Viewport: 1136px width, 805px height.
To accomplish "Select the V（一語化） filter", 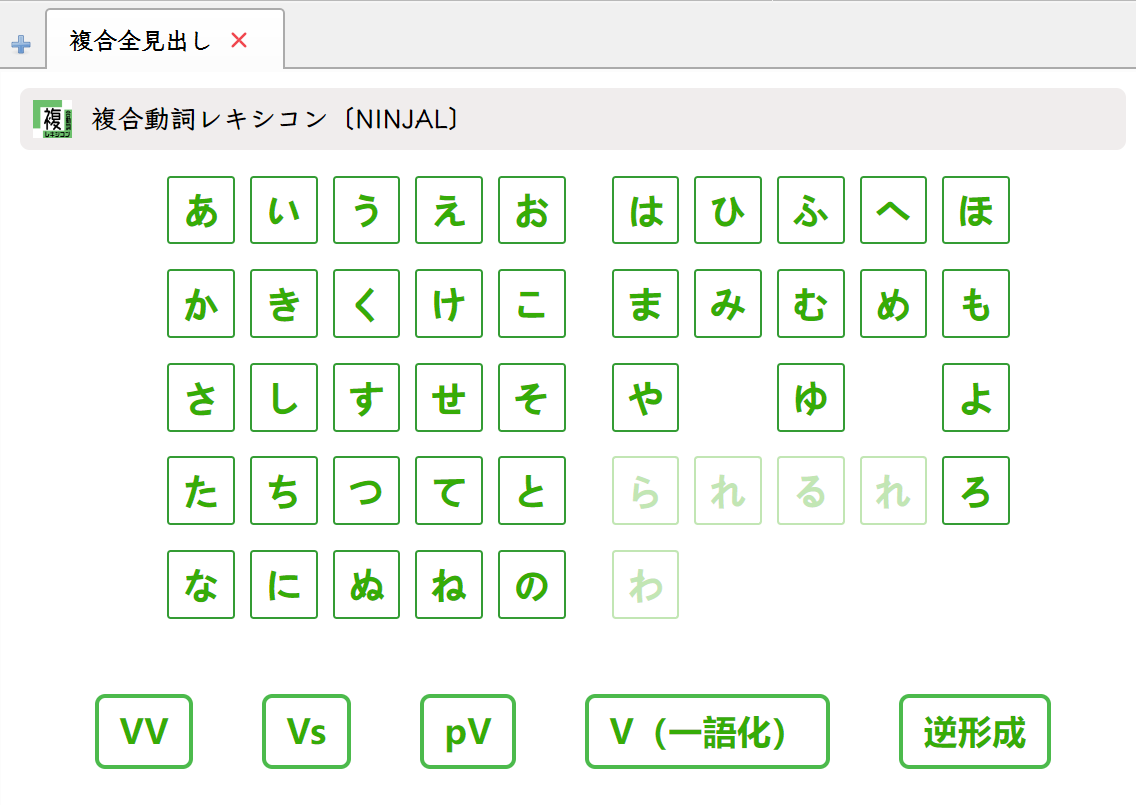I will (707, 732).
